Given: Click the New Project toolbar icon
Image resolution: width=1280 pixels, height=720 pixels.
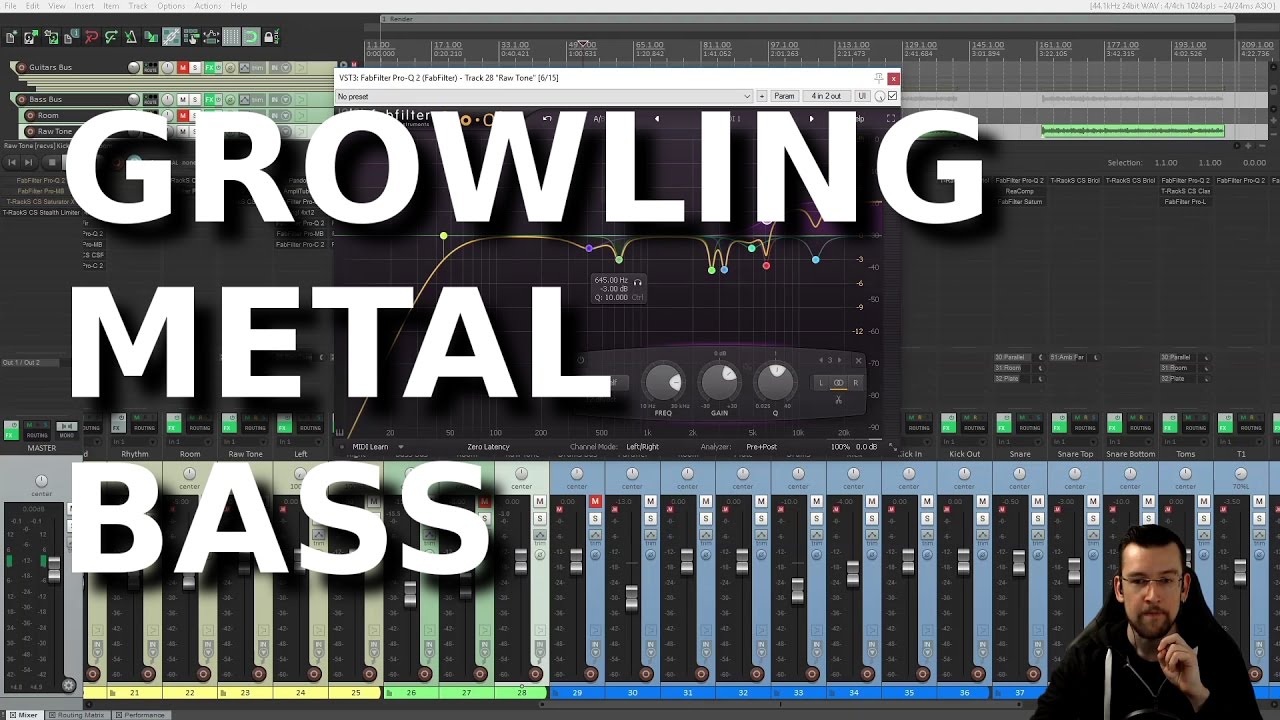Looking at the screenshot, I should [11, 37].
